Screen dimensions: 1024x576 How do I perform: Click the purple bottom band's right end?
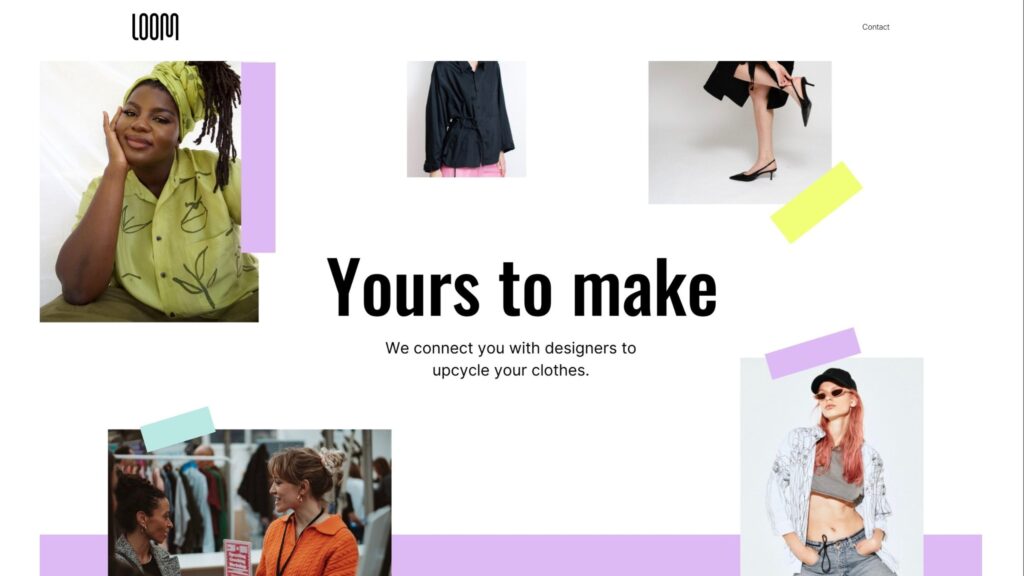coord(952,555)
